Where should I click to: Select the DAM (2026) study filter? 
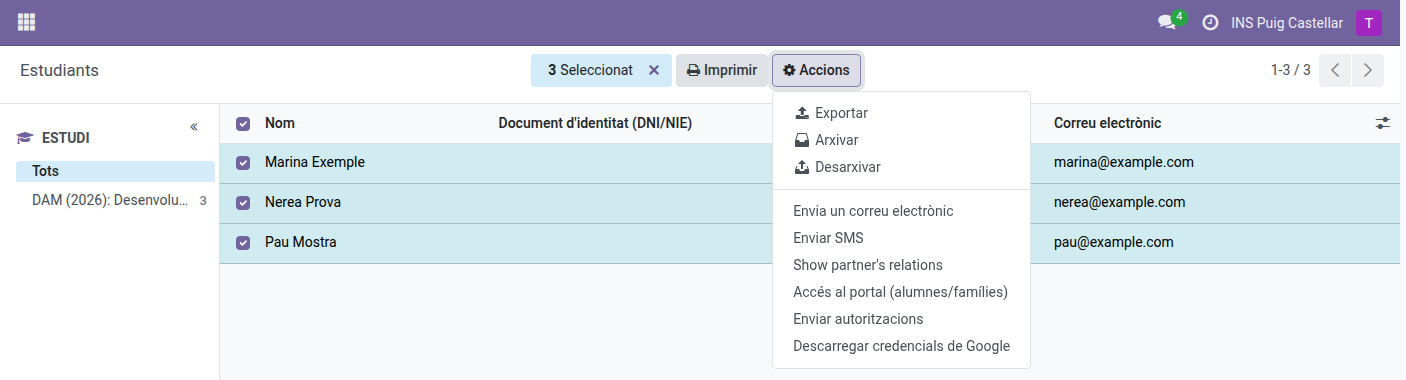click(x=115, y=200)
